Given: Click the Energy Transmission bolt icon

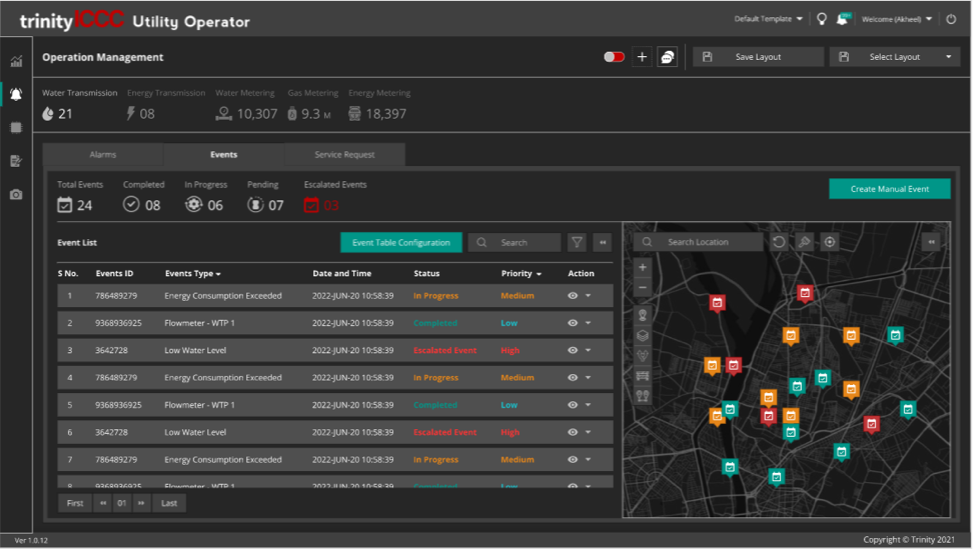Looking at the screenshot, I should pyautogui.click(x=131, y=113).
